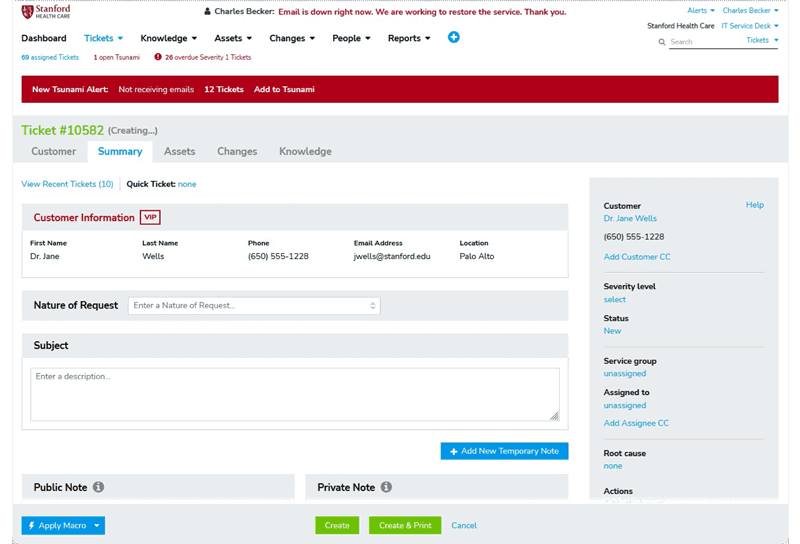Image resolution: width=800 pixels, height=544 pixels.
Task: Switch to the Assets tab
Action: (180, 152)
